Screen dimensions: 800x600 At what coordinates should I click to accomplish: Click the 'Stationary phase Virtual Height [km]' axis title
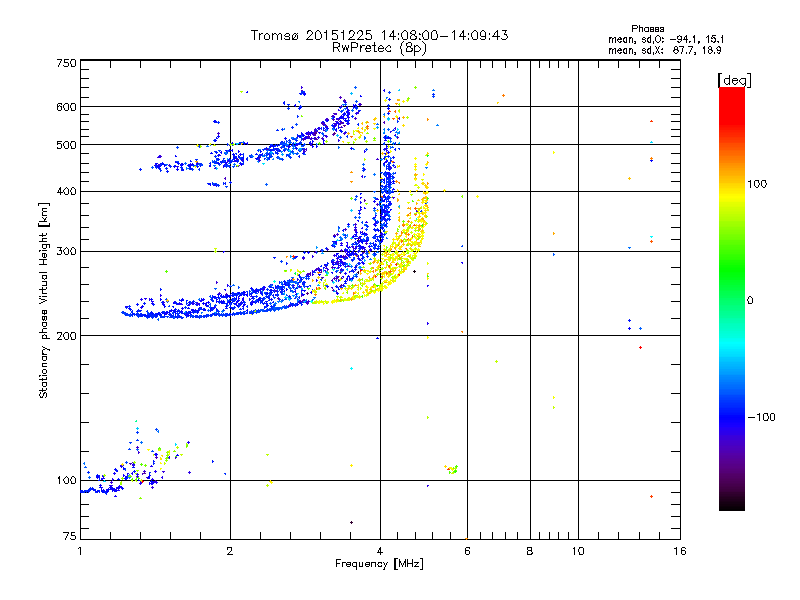point(44,301)
